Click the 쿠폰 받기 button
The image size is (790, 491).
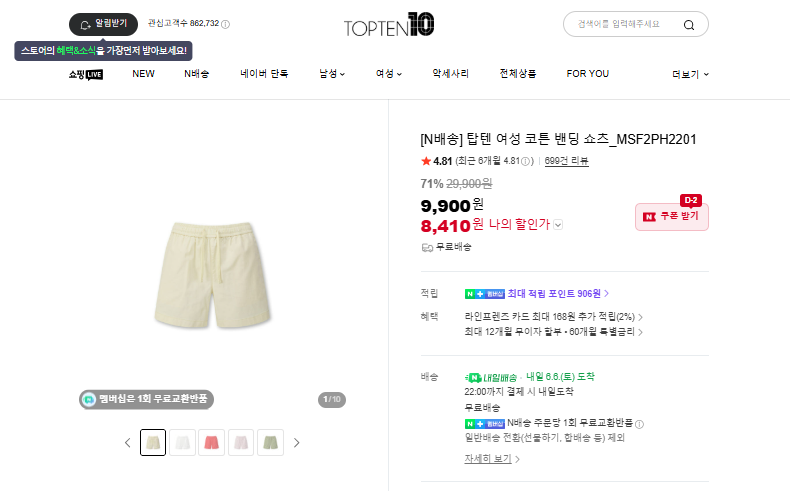coord(672,217)
